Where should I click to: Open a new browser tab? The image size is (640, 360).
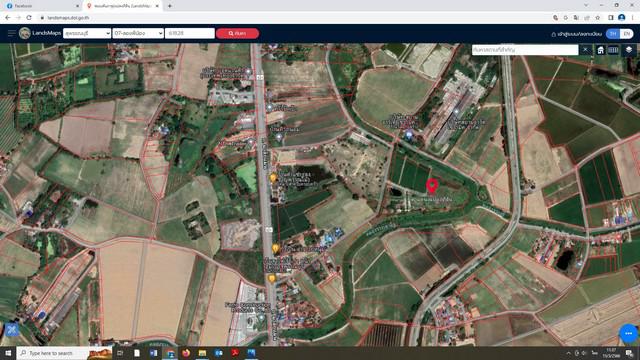click(x=170, y=6)
